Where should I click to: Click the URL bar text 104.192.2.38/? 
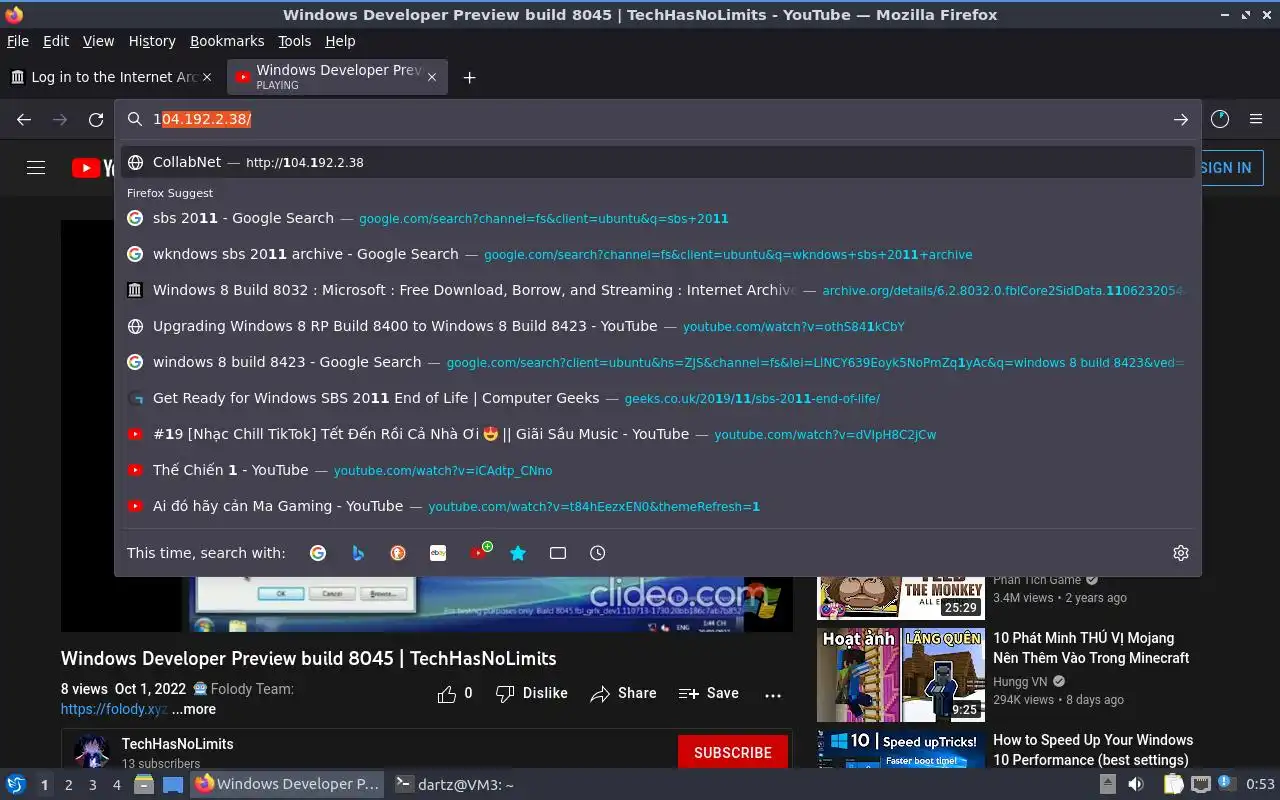click(x=202, y=119)
